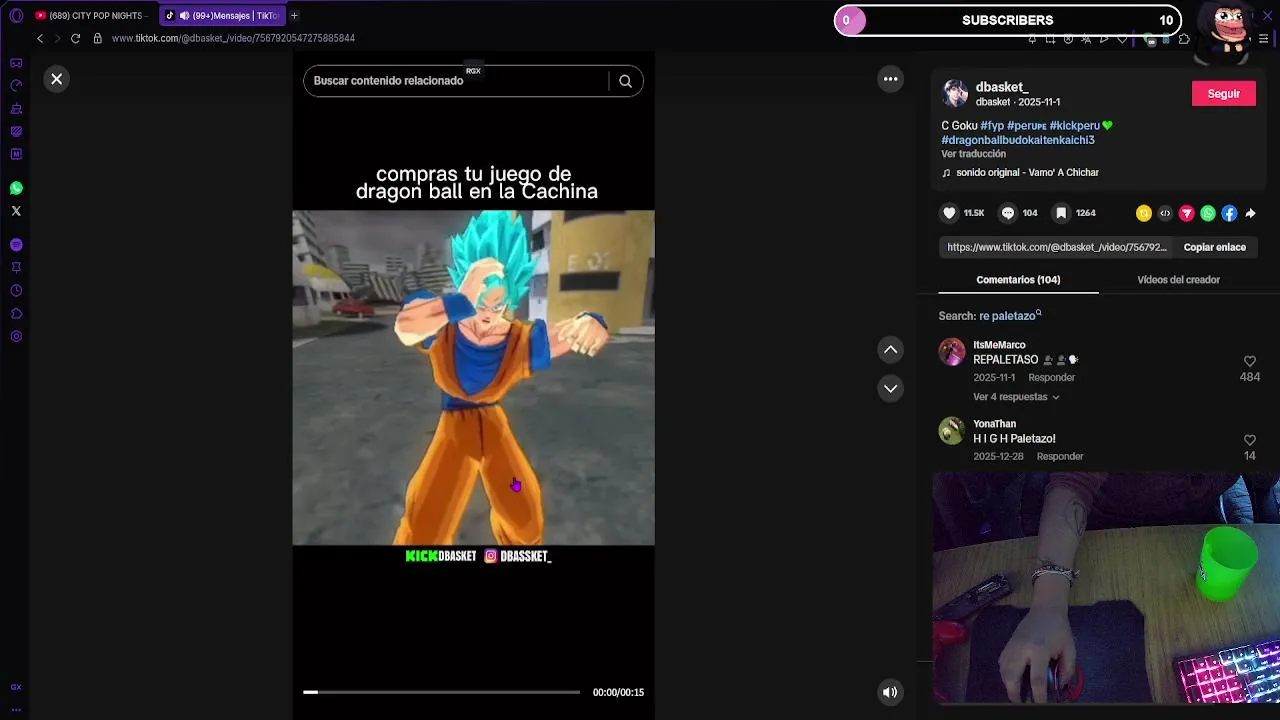
Task: Save video with bookmark icon
Action: click(x=1061, y=213)
